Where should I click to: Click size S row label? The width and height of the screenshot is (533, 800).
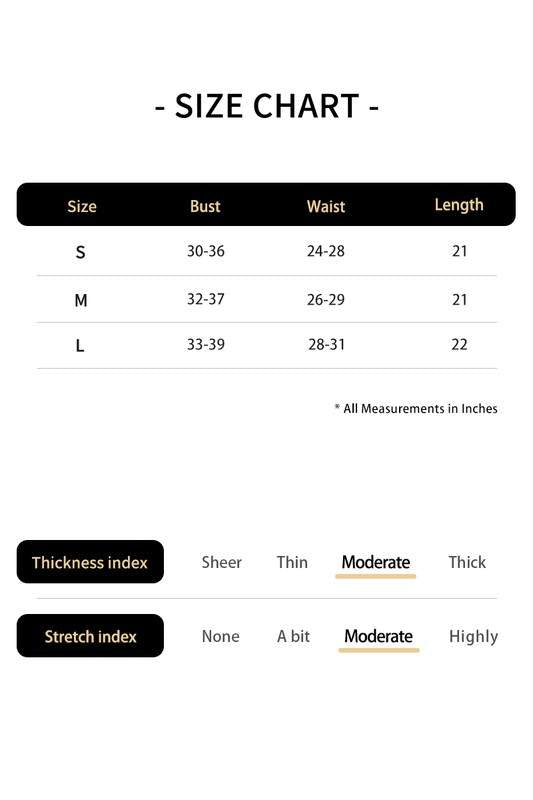pos(81,252)
